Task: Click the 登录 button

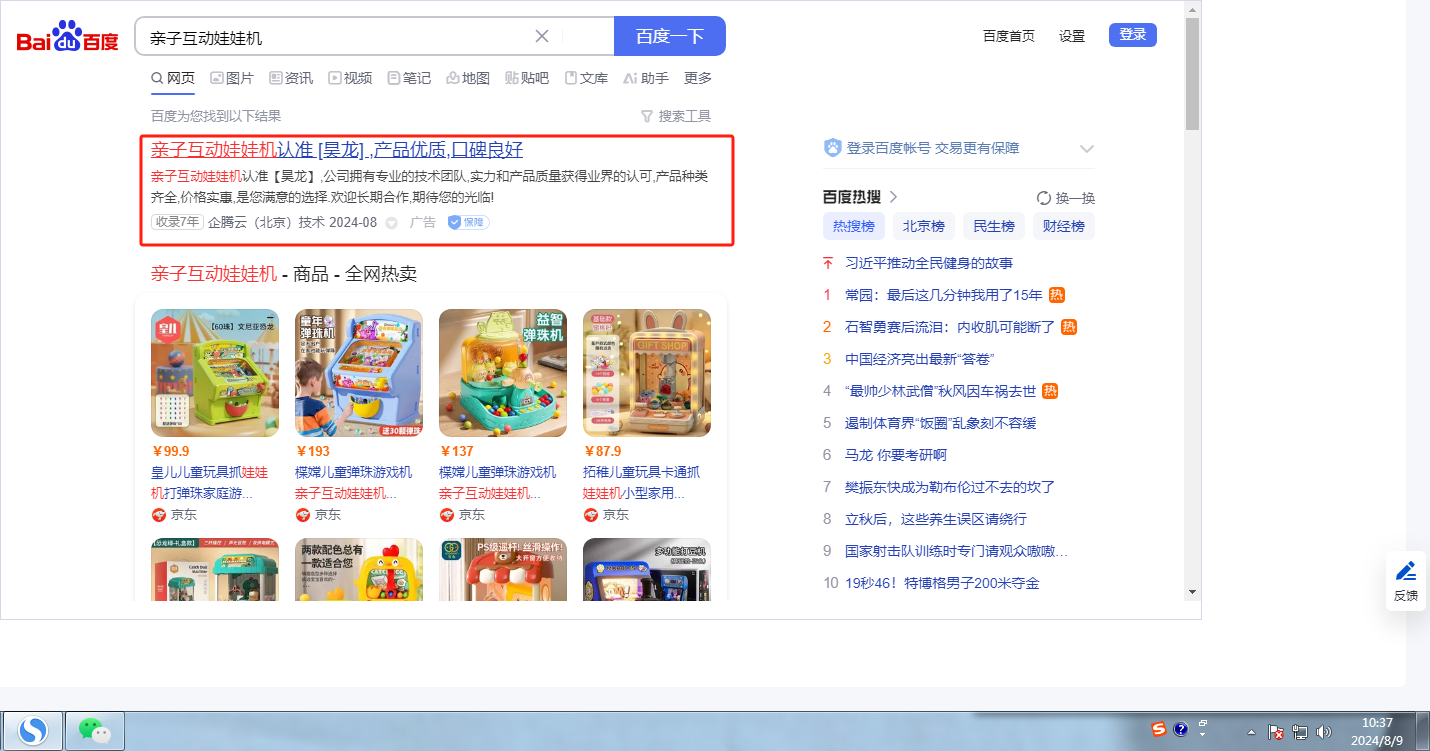Action: click(x=1133, y=35)
